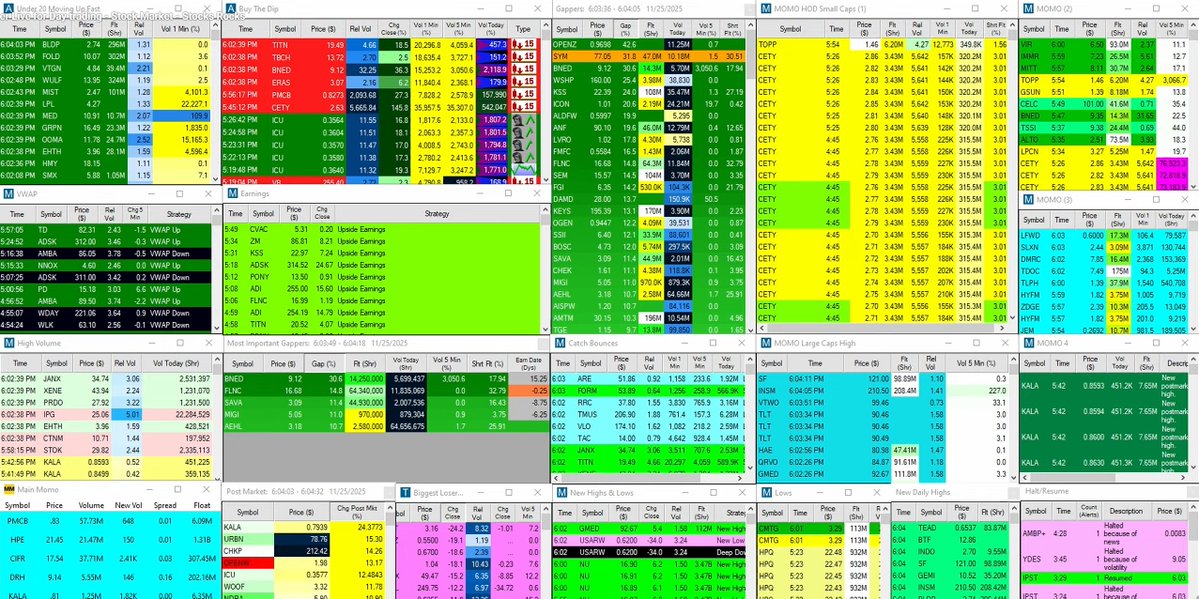This screenshot has width=1199, height=599.
Task: Maximize the VWAP window
Action: [180, 194]
